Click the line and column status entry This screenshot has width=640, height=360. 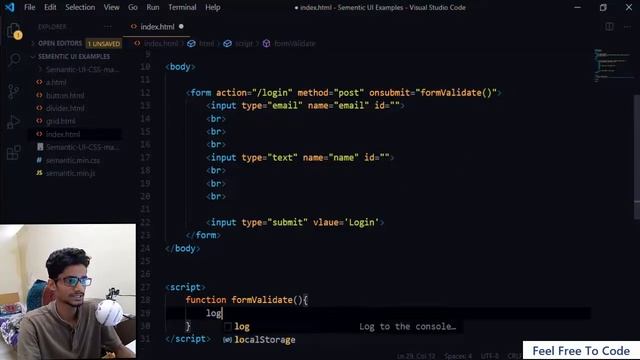click(x=416, y=356)
